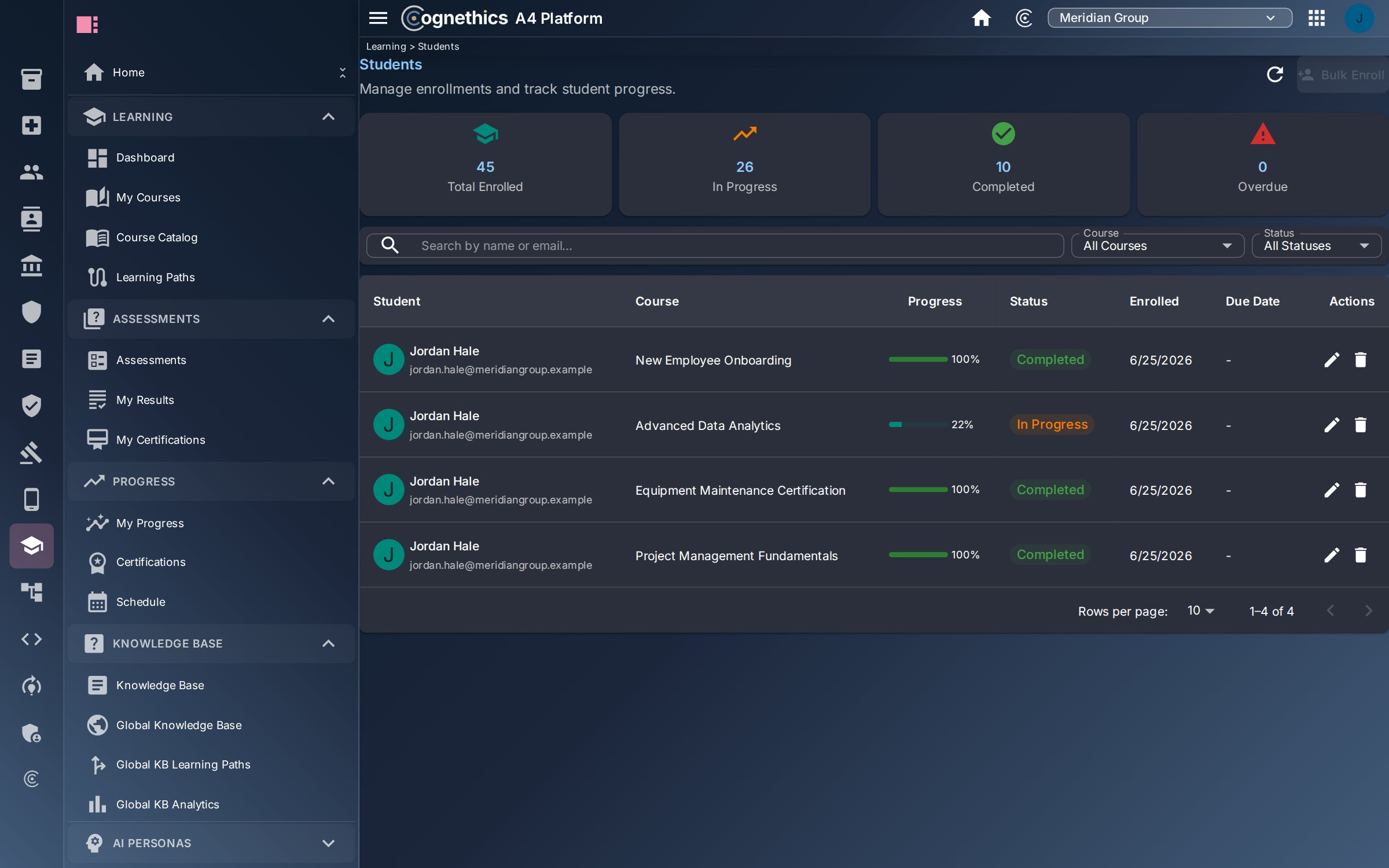Select the code brackets icon in rail

(x=31, y=639)
